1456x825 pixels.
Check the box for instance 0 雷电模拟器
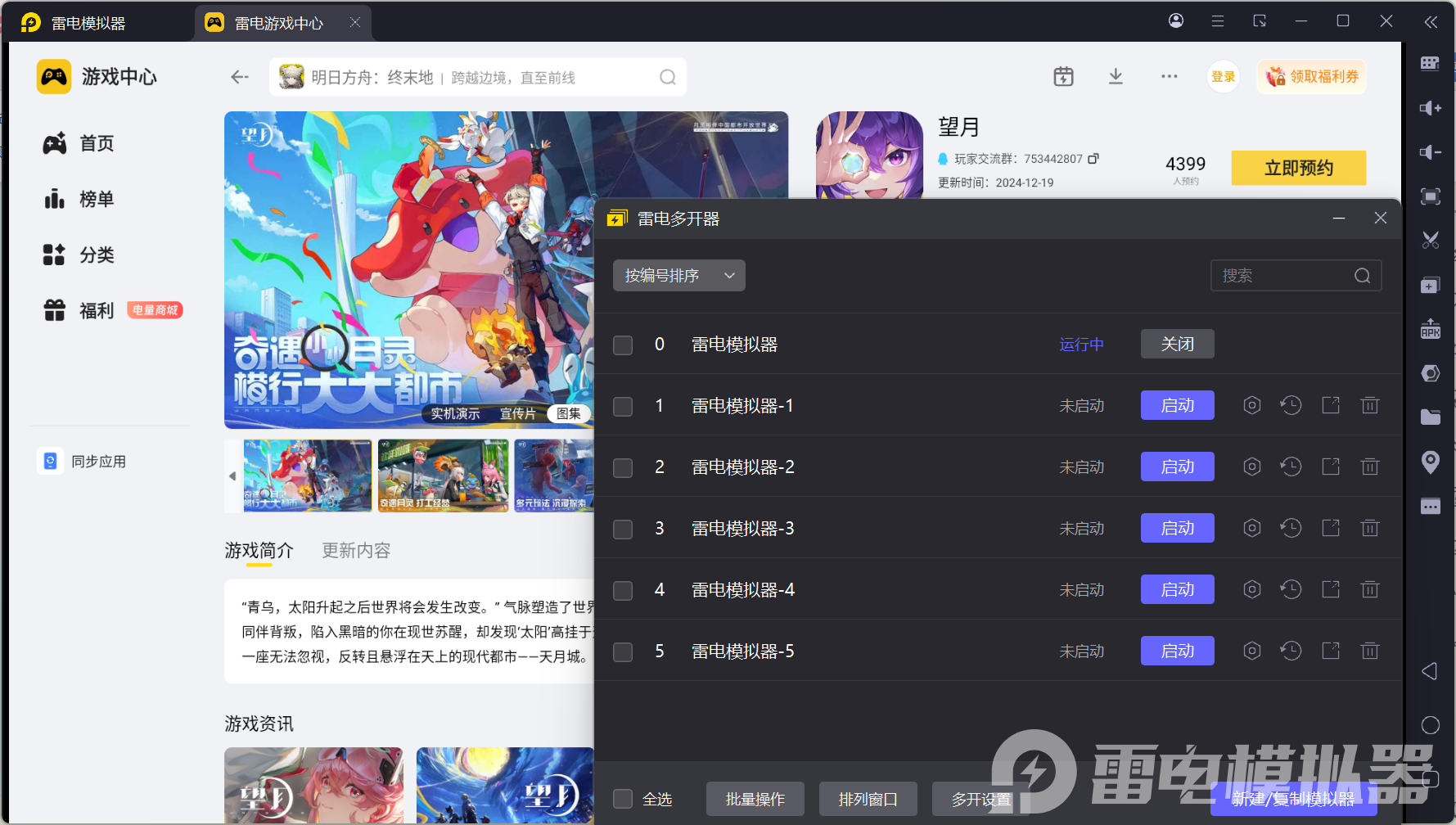[623, 345]
